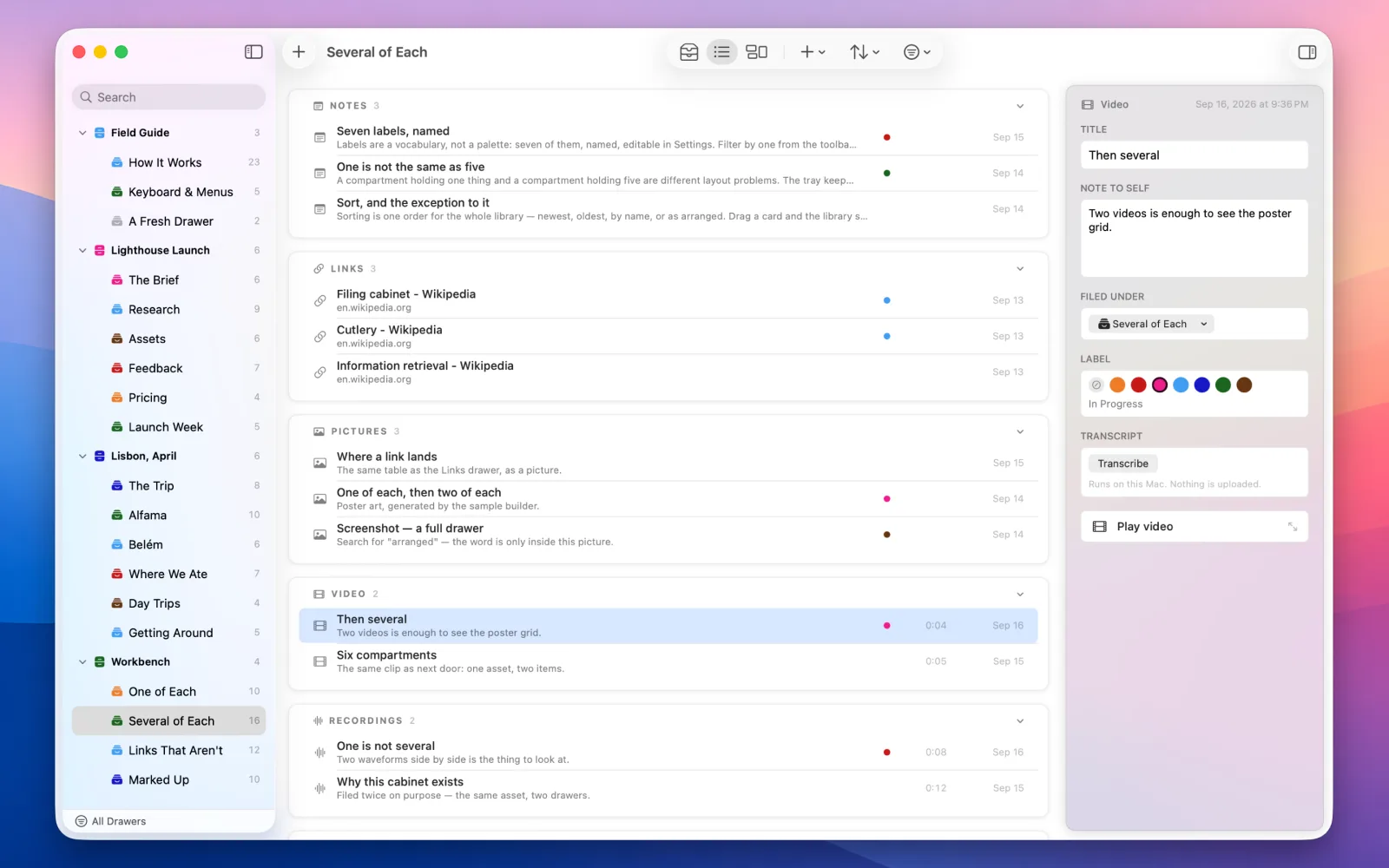1389x868 pixels.
Task: Click picture icon for 'Where a link lands'
Action: pos(319,463)
